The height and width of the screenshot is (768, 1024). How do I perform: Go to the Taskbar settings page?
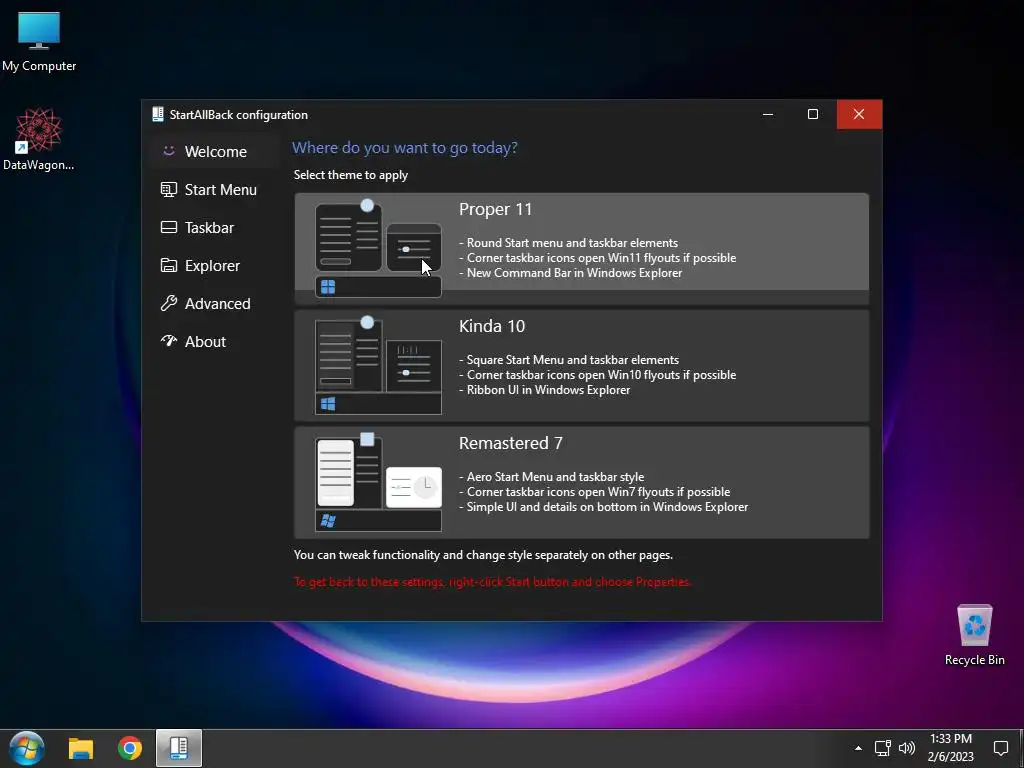tap(215, 227)
